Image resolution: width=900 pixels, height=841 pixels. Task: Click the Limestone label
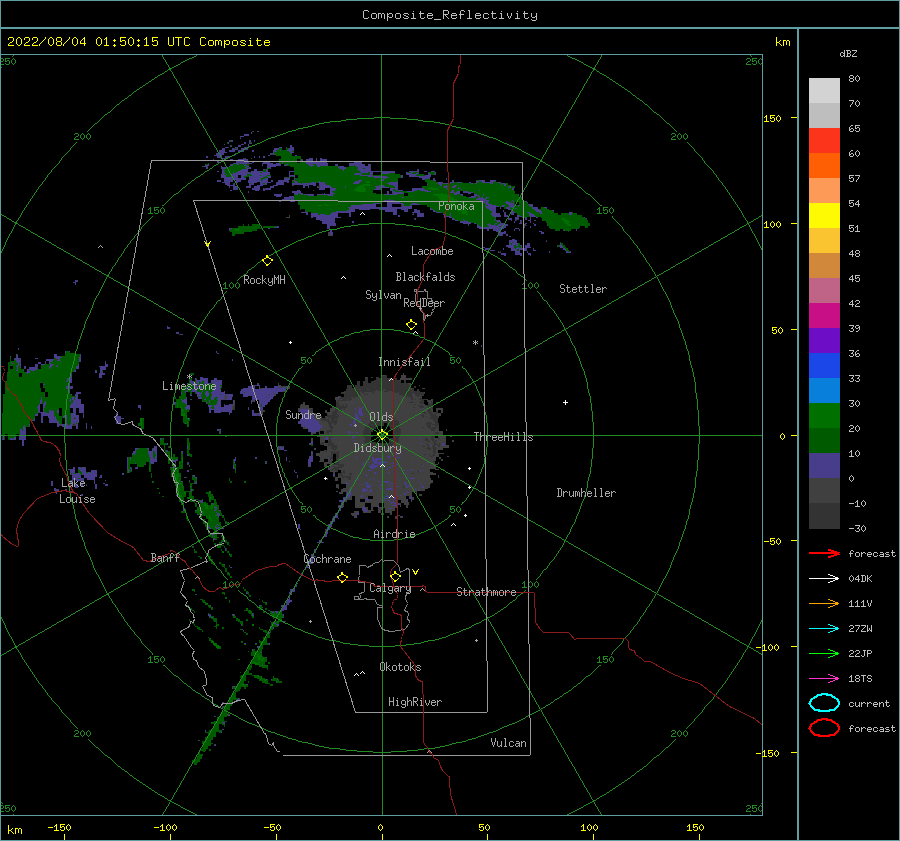(189, 386)
